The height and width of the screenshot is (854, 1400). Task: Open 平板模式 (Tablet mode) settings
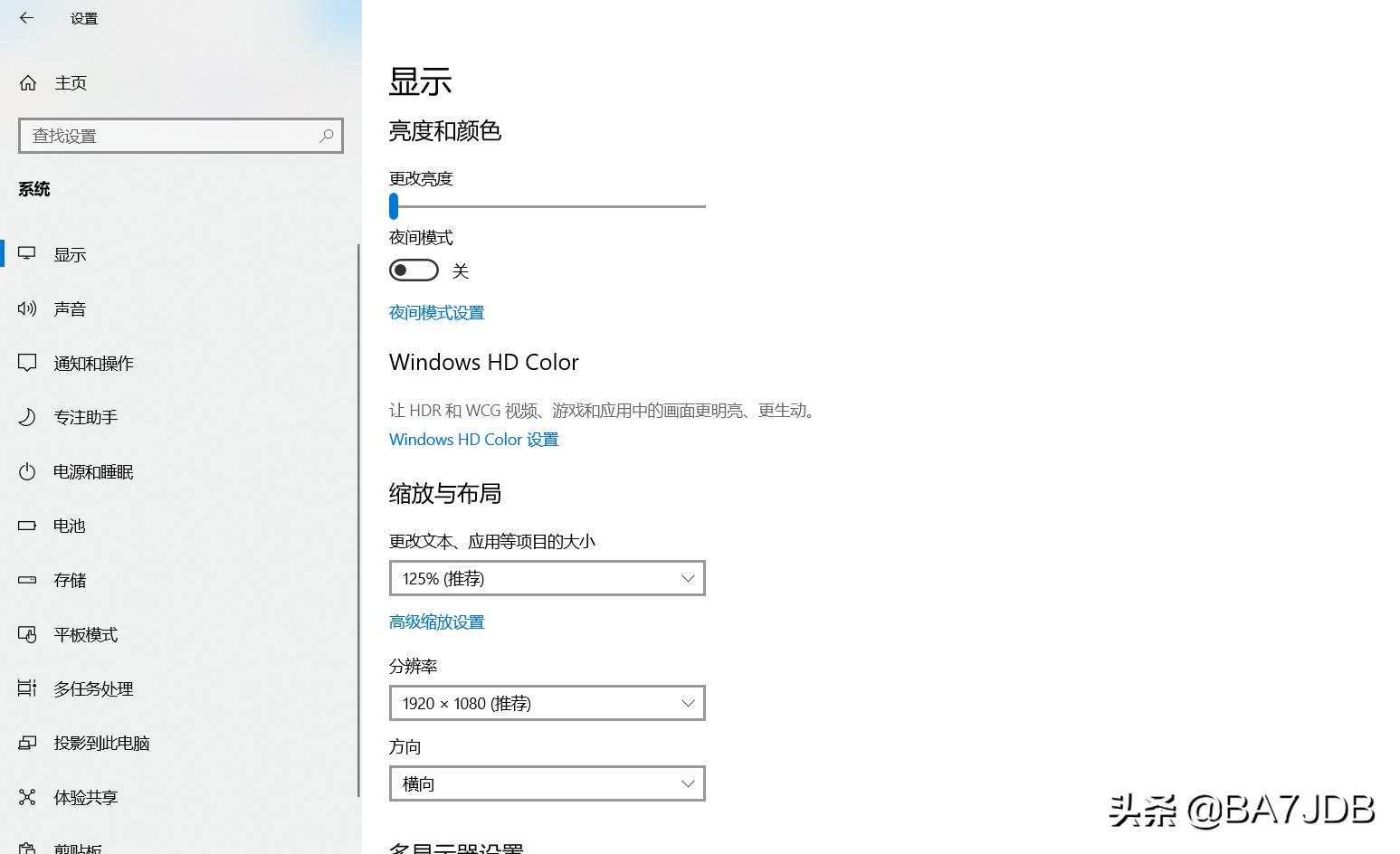(85, 634)
